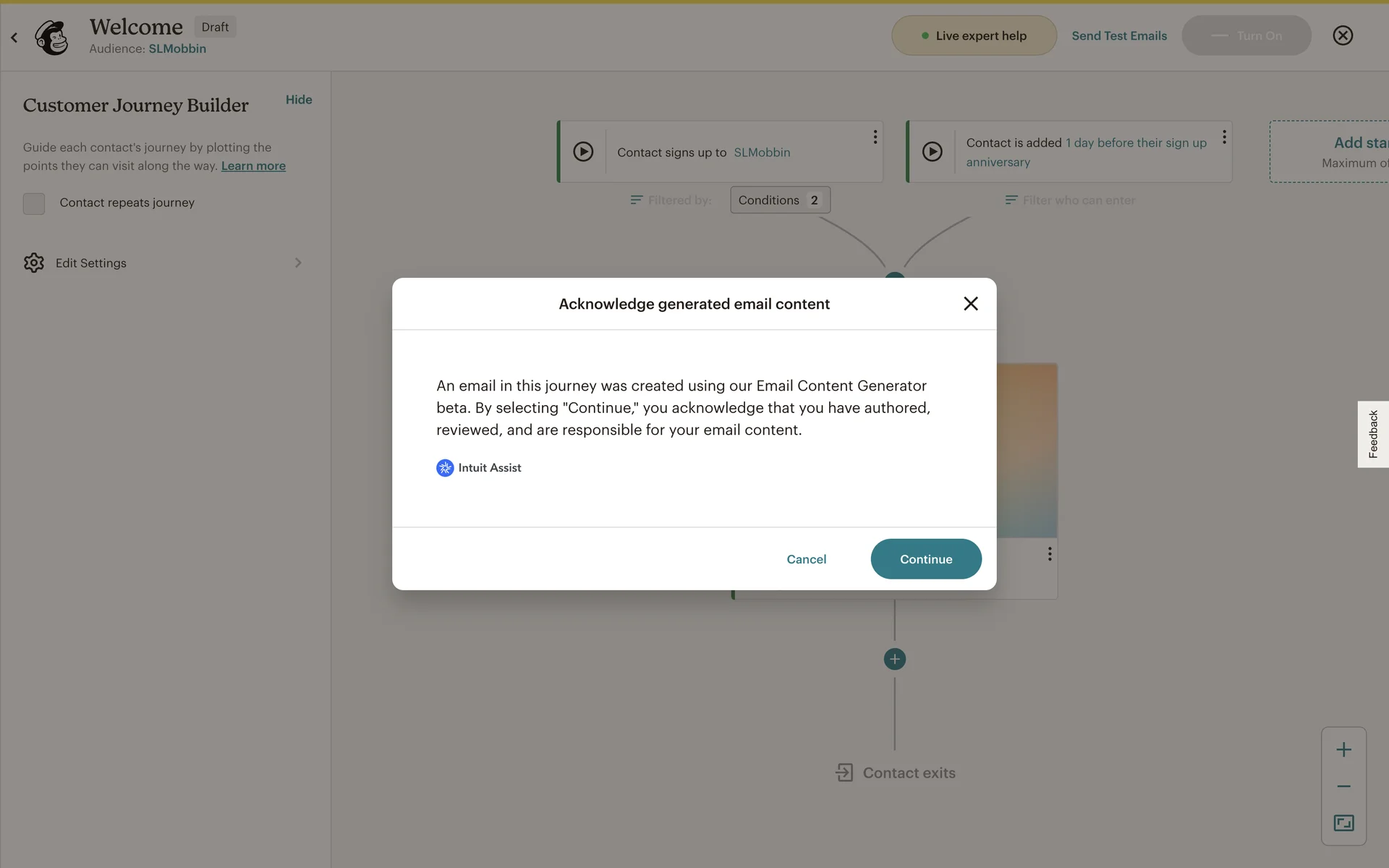
Task: Click the fit-to-screen map icon
Action: [x=1343, y=823]
